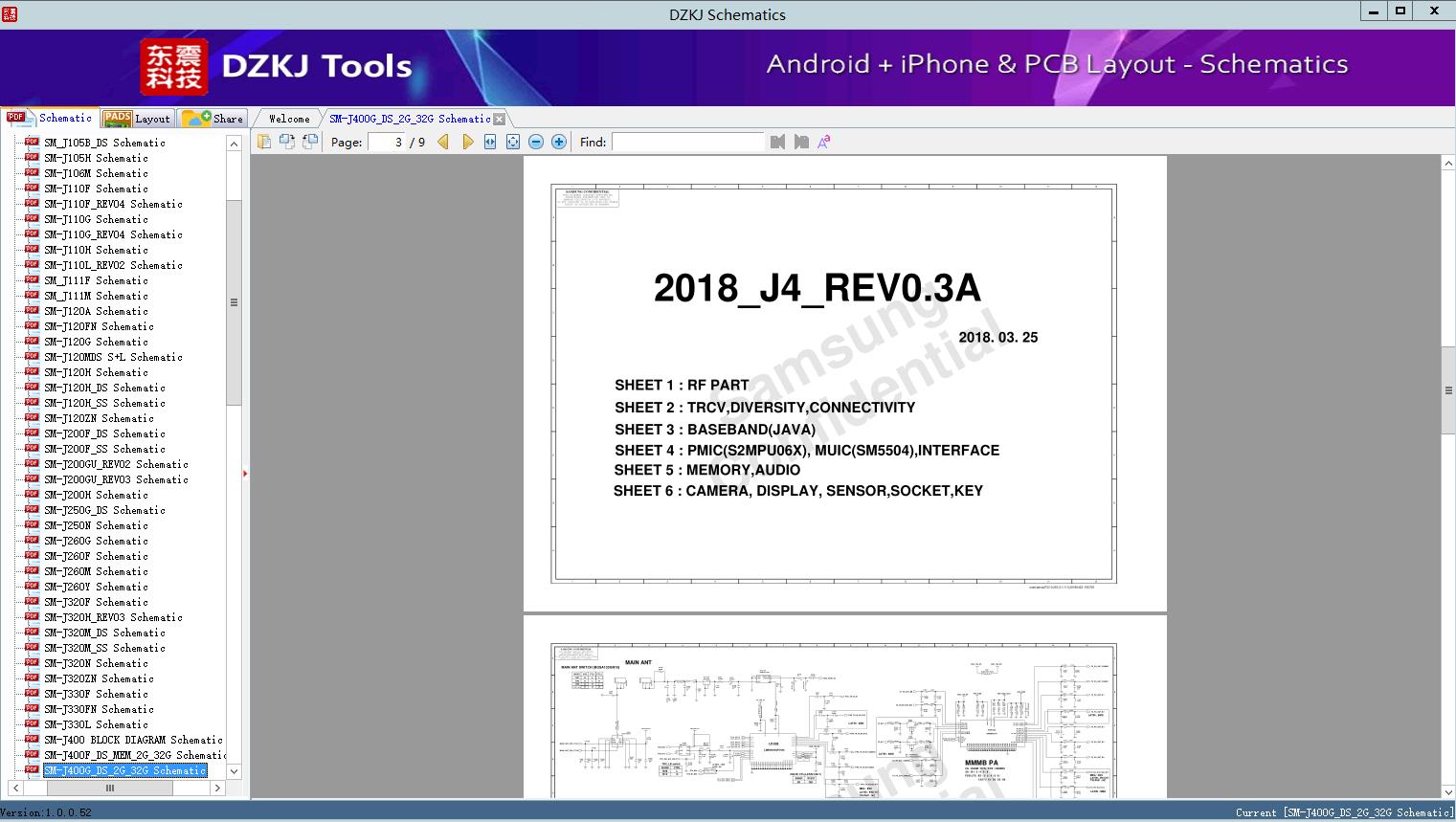This screenshot has width=1456, height=822.
Task: Zoom out with the minus icon
Action: pos(536,142)
